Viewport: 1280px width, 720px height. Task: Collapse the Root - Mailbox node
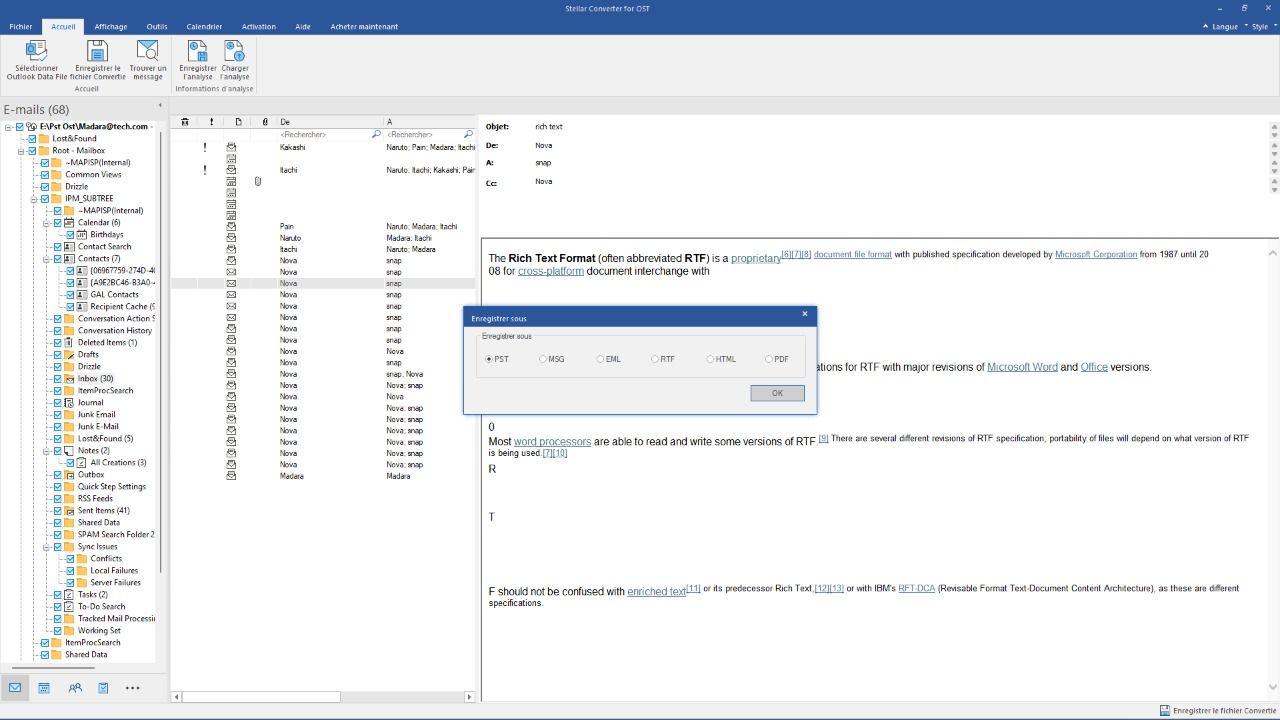point(21,151)
